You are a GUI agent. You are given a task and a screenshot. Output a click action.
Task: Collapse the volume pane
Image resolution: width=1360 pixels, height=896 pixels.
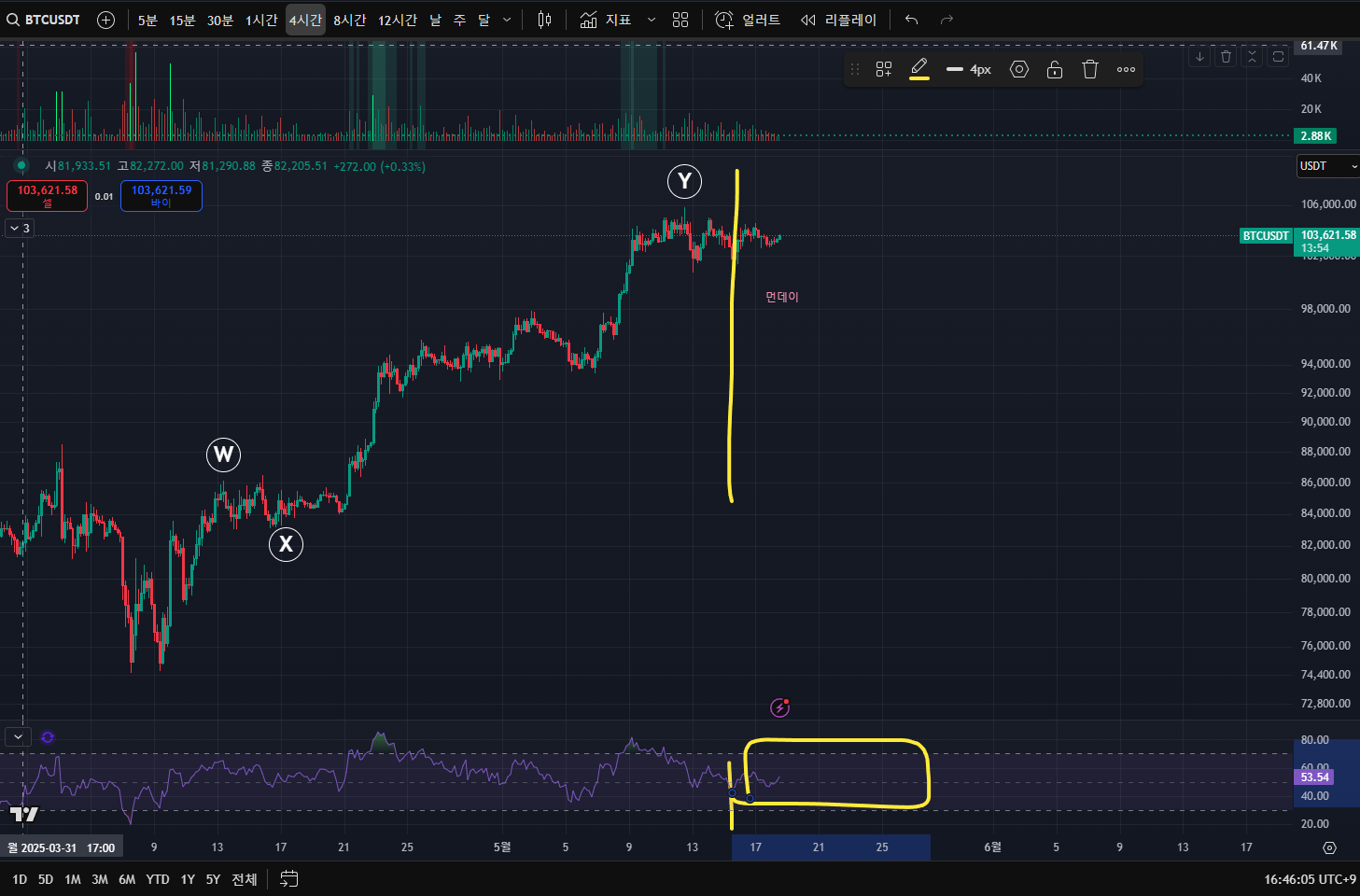[1253, 57]
